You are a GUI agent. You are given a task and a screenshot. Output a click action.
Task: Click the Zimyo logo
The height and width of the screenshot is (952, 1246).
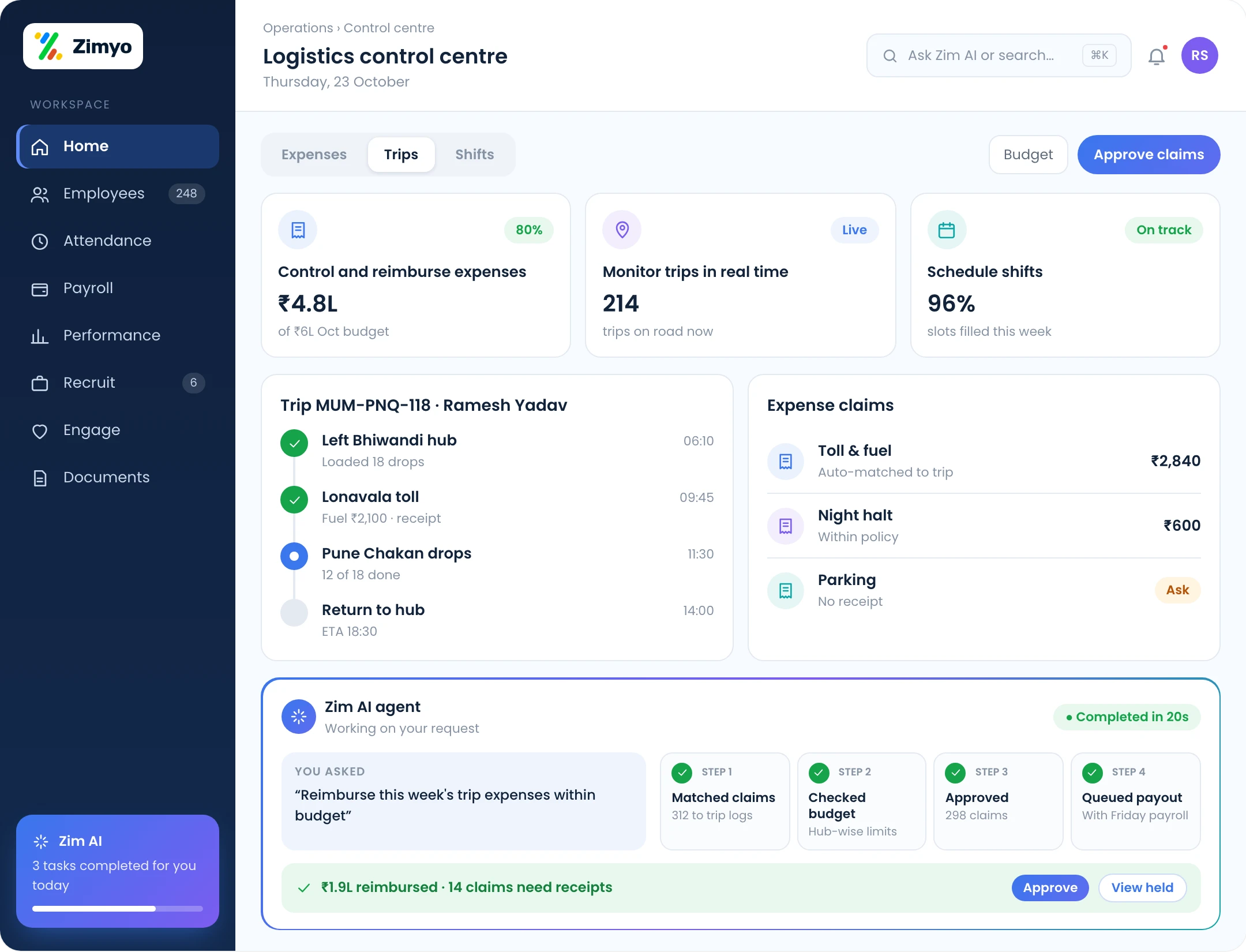tap(83, 46)
